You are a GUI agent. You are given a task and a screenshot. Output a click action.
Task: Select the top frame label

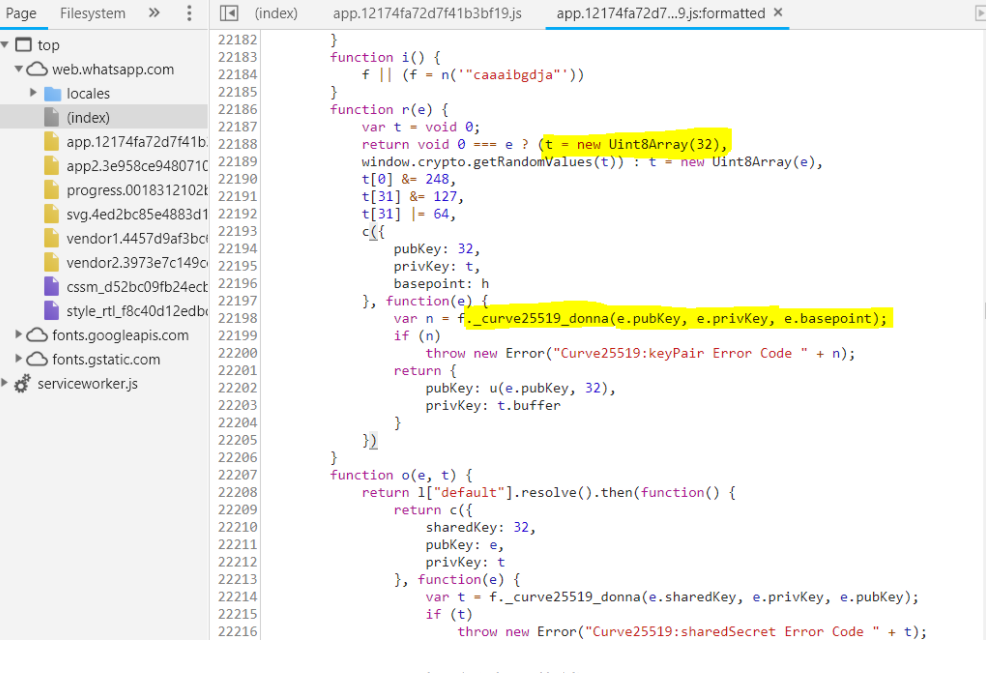pos(48,45)
